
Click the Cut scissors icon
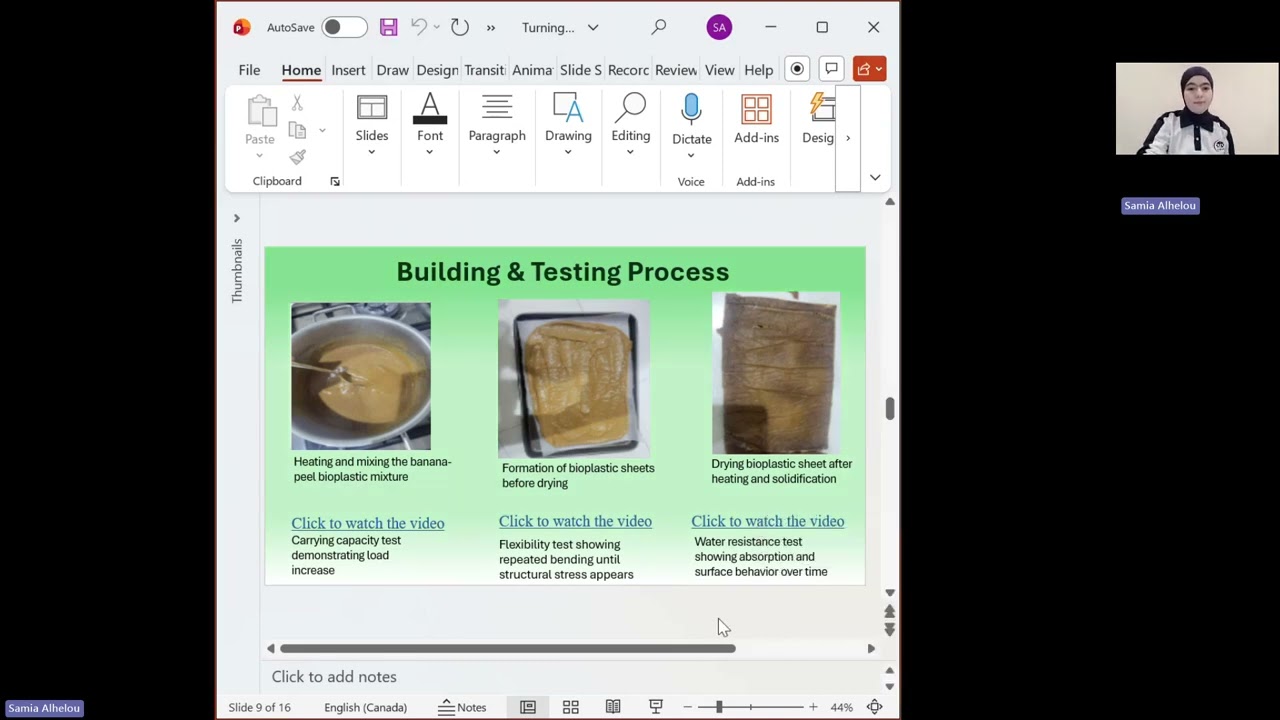[x=297, y=103]
